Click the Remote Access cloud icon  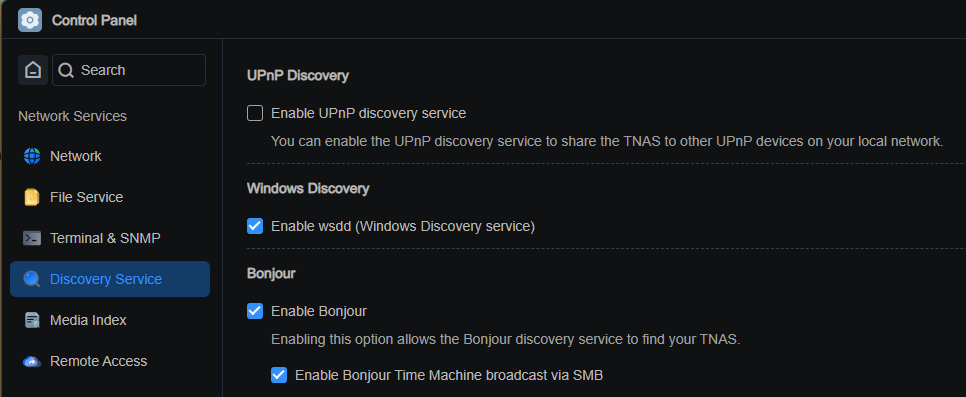point(31,361)
